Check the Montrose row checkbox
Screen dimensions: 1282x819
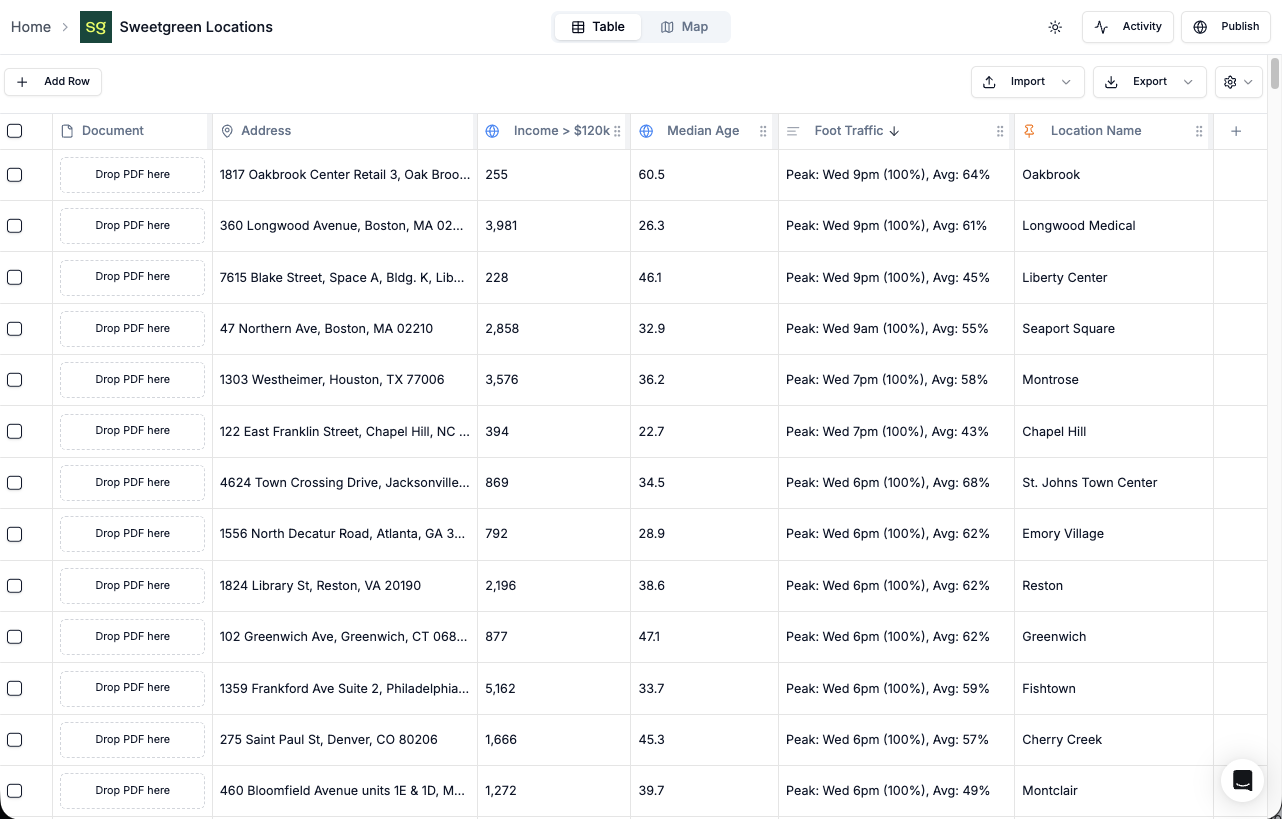[x=15, y=379]
